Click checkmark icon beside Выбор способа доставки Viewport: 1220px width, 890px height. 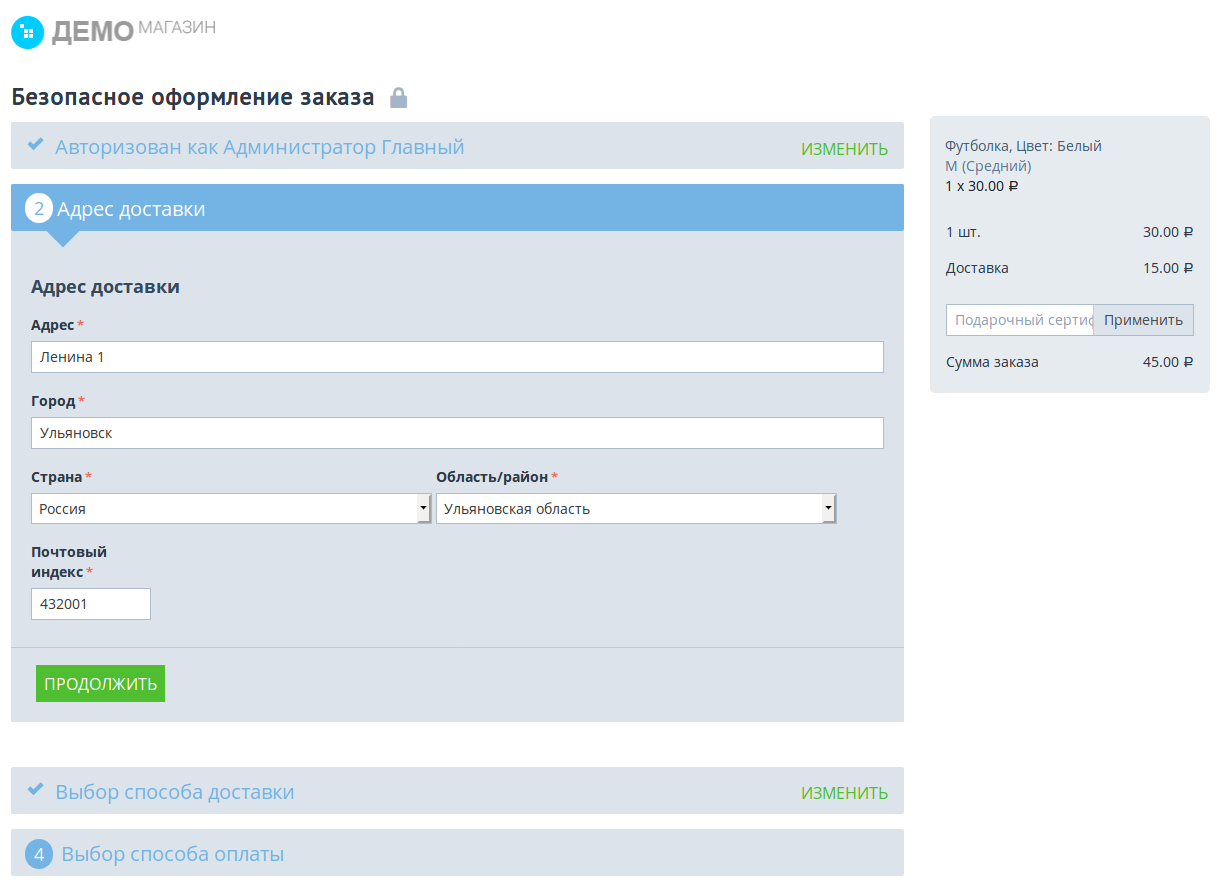point(36,790)
